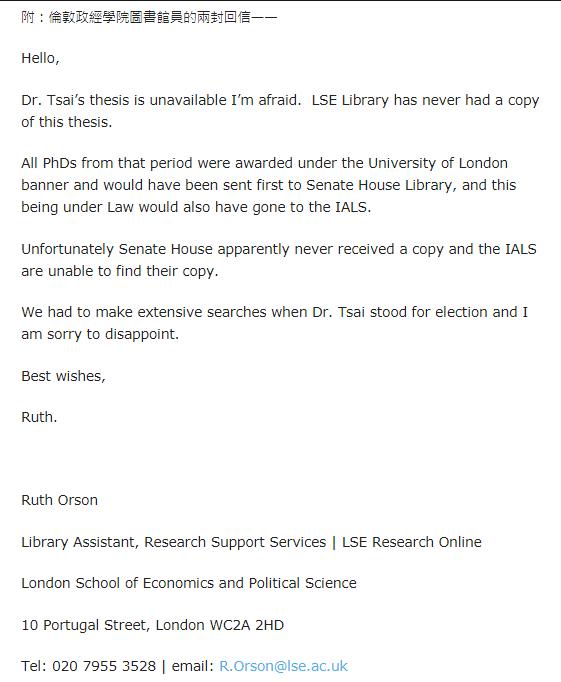Click the short signature "Ruth."
This screenshot has width=561, height=682.
pos(39,417)
